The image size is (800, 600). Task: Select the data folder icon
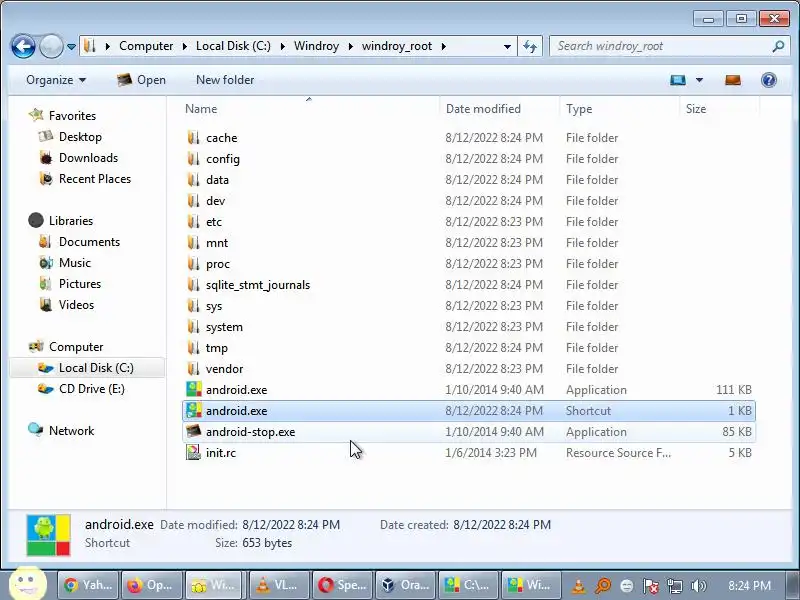click(x=193, y=180)
